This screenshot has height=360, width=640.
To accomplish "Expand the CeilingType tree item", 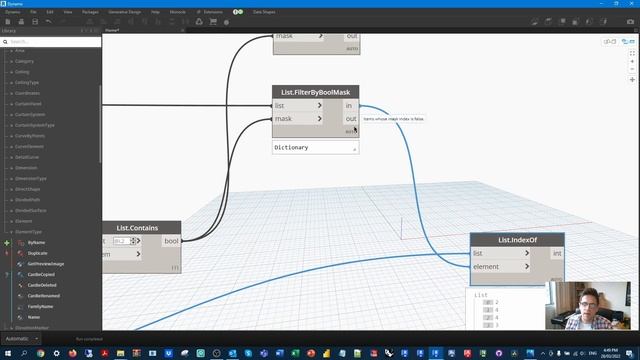I will tap(27, 82).
